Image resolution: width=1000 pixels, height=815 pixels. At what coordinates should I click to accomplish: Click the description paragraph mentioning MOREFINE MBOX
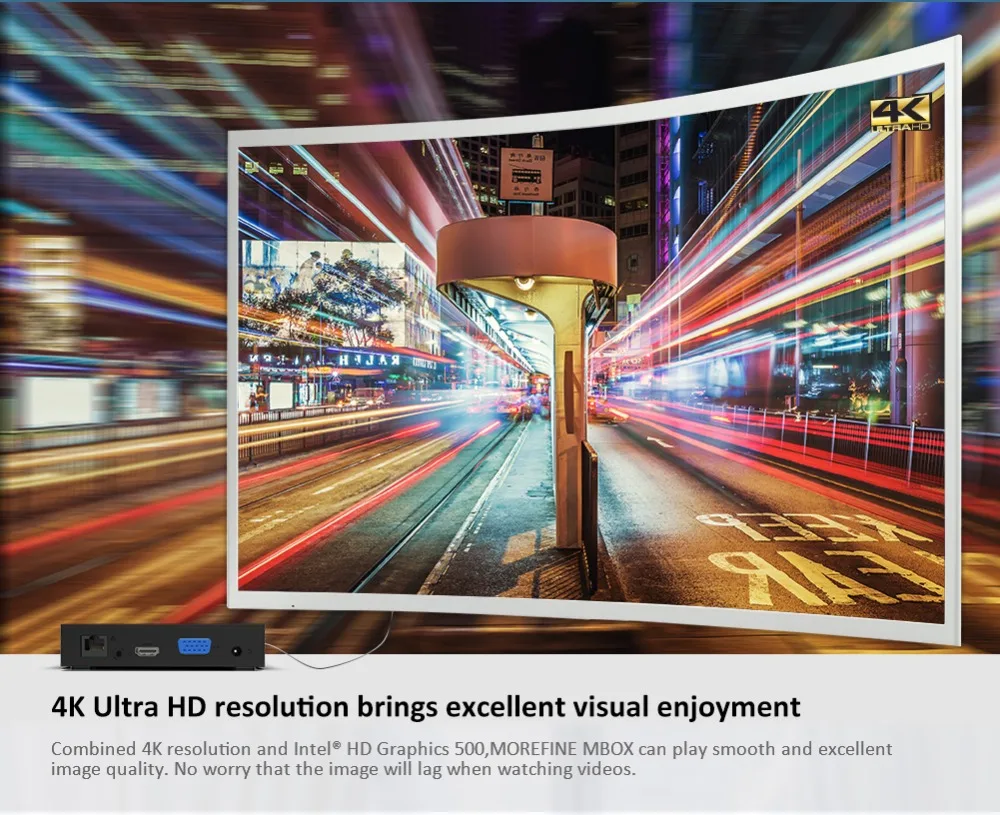coord(471,759)
